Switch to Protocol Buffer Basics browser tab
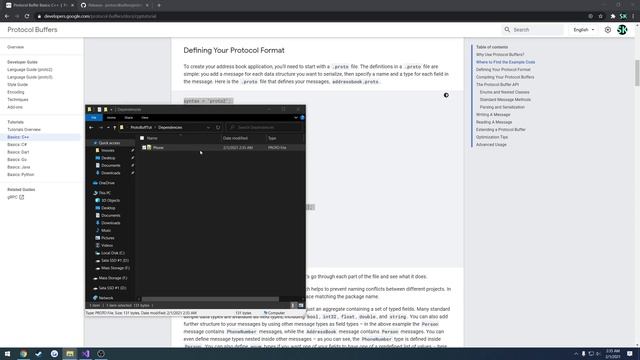The height and width of the screenshot is (360, 640). pyautogui.click(x=39, y=5)
